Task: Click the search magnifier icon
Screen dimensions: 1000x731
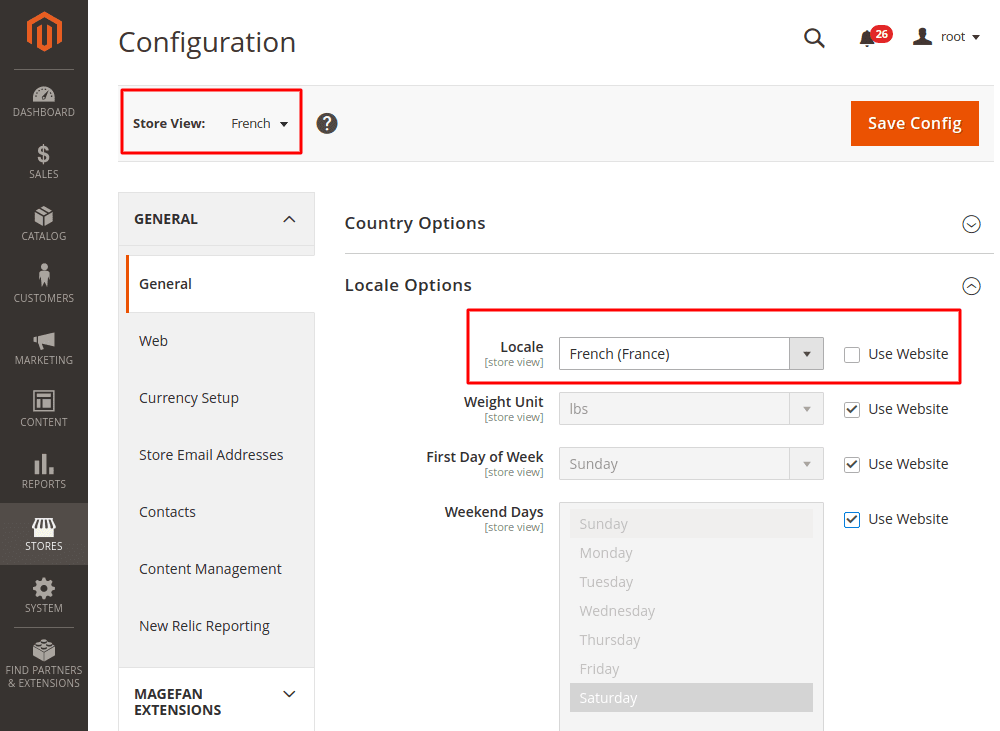Action: (814, 38)
